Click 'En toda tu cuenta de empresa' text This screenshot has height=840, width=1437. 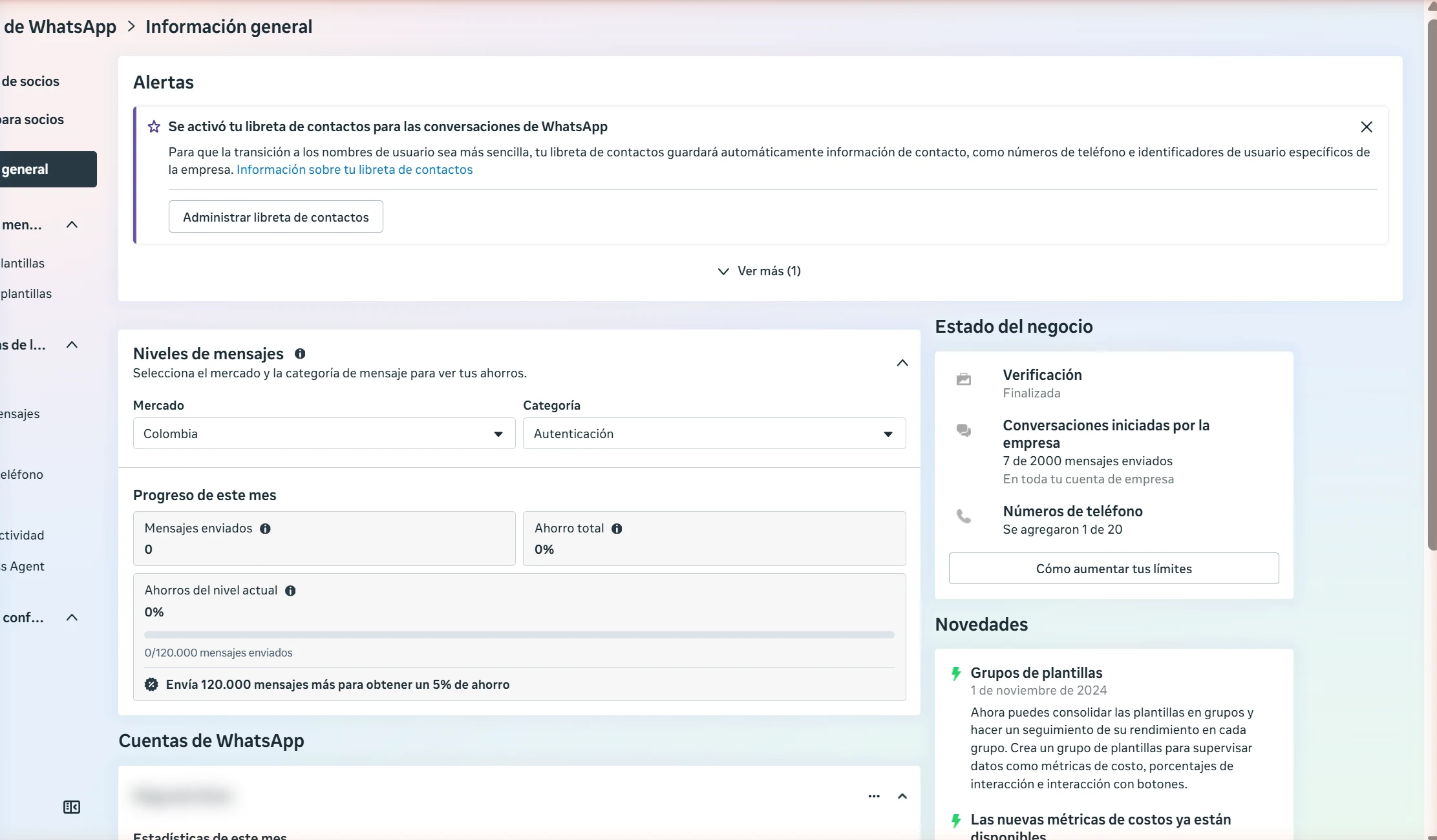point(1088,479)
